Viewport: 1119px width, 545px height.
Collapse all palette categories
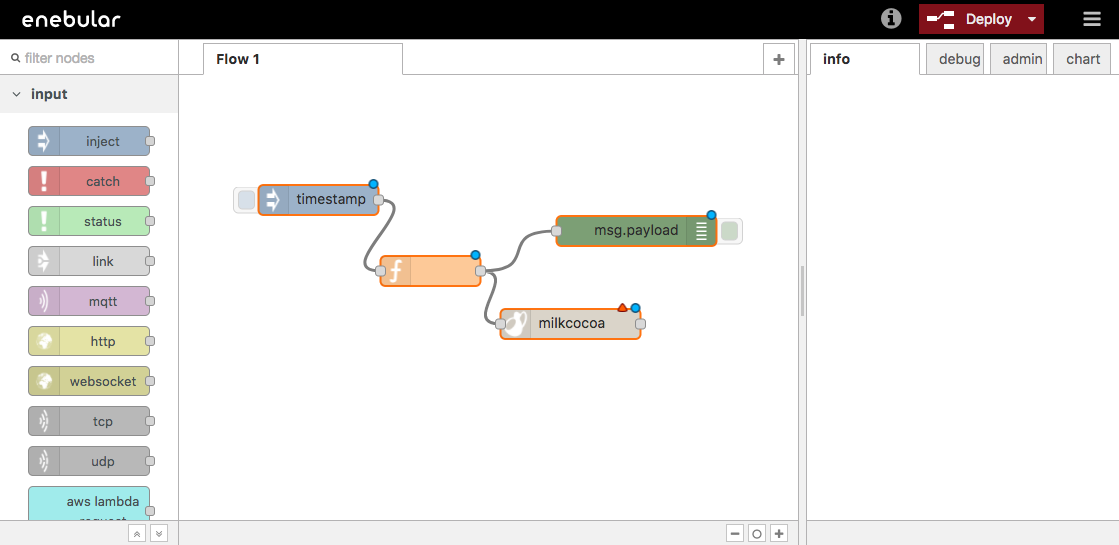tap(138, 534)
